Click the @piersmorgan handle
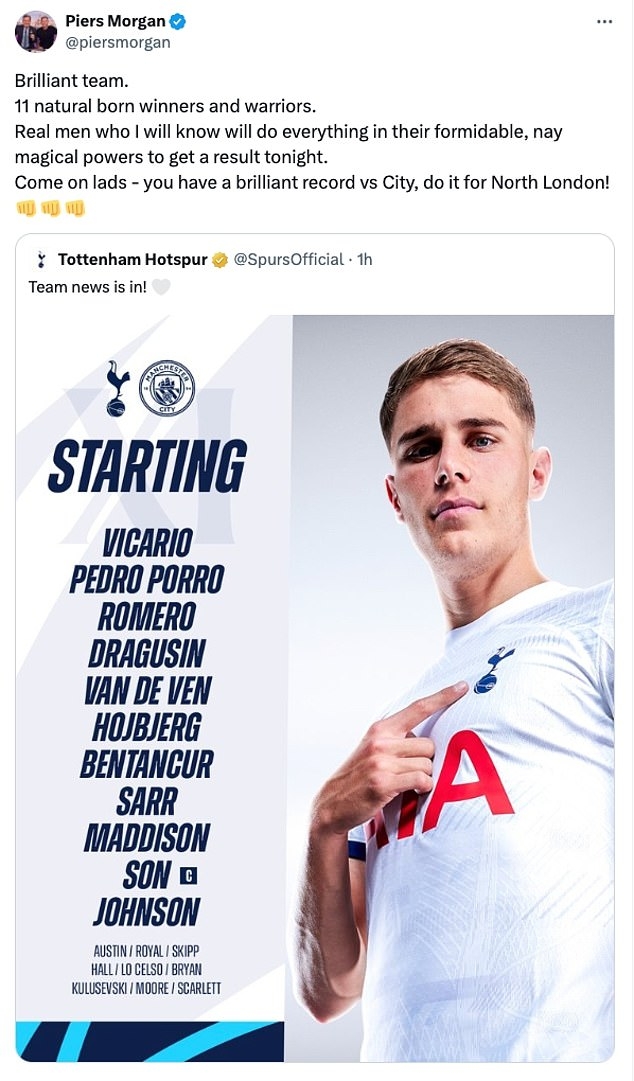 point(118,42)
